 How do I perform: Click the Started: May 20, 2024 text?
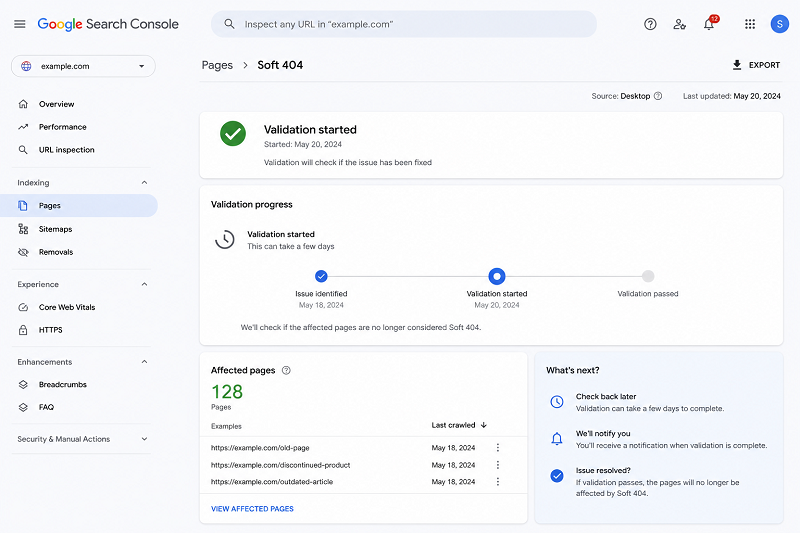(303, 144)
